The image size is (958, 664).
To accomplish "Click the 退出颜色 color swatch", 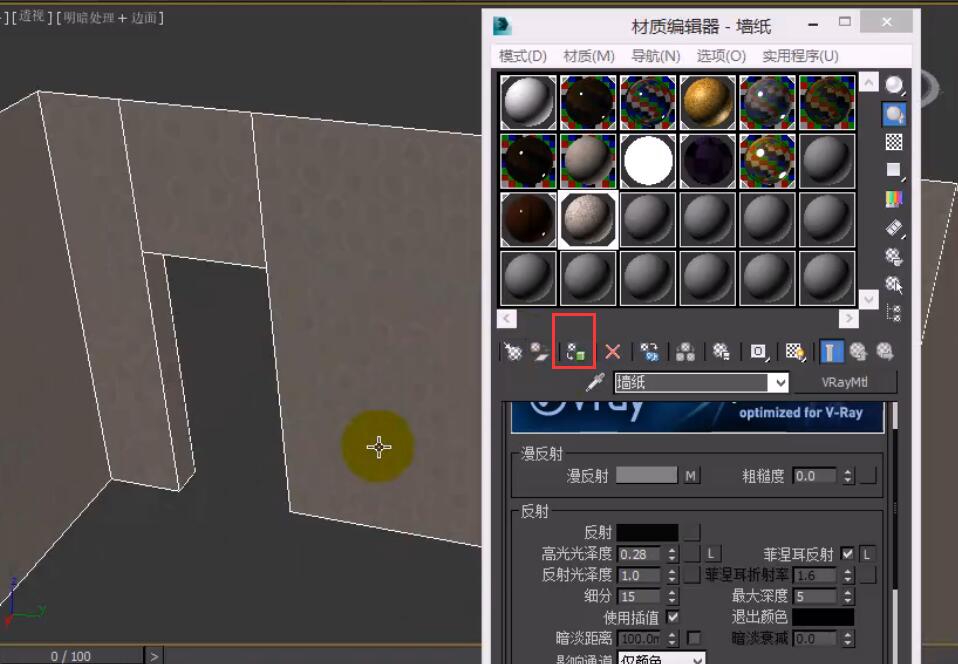I will coord(823,617).
